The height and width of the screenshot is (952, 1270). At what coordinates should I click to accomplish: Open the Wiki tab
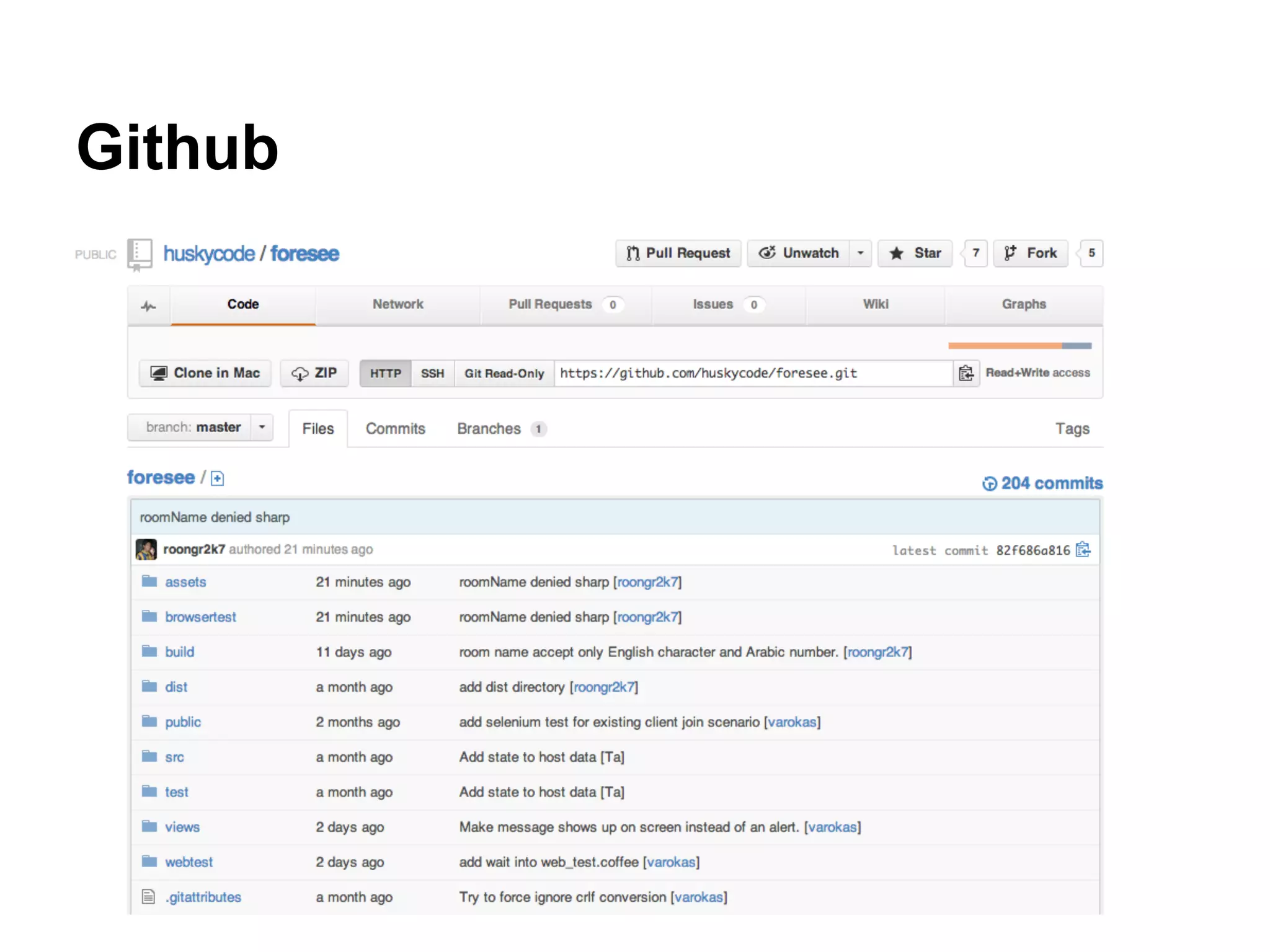(x=876, y=304)
